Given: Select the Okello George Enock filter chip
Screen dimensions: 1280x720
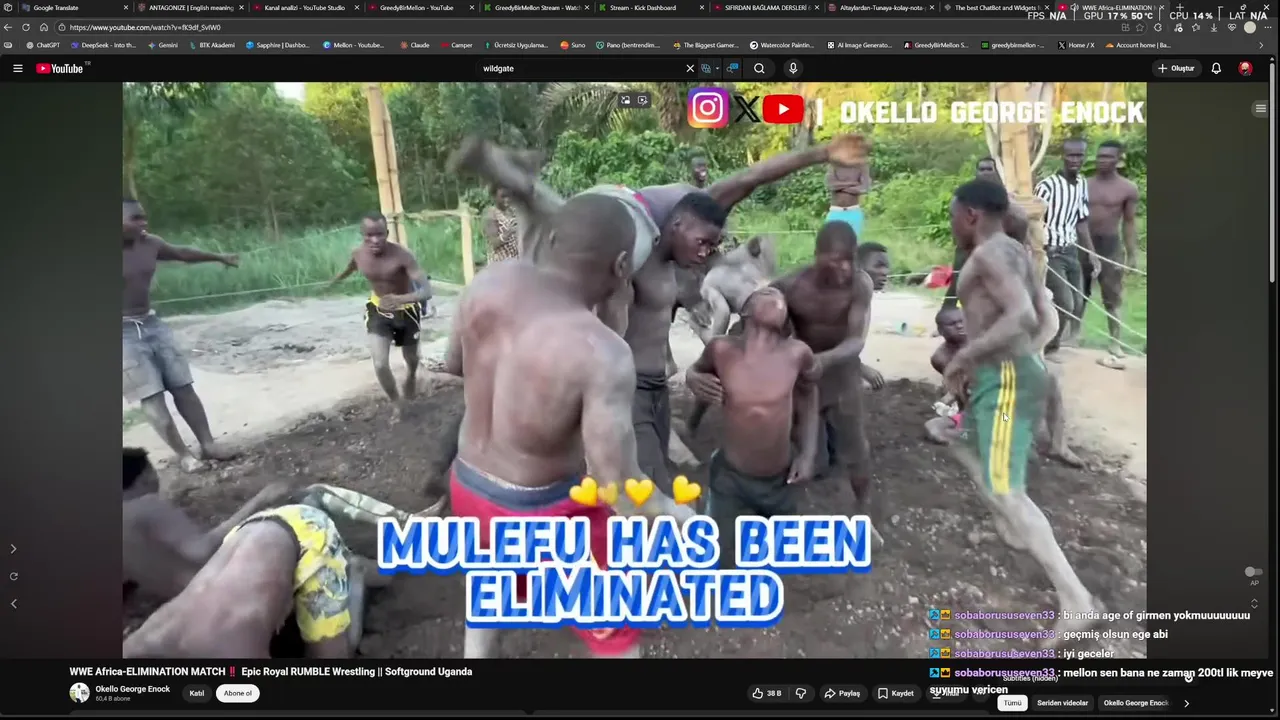Looking at the screenshot, I should pos(1136,703).
